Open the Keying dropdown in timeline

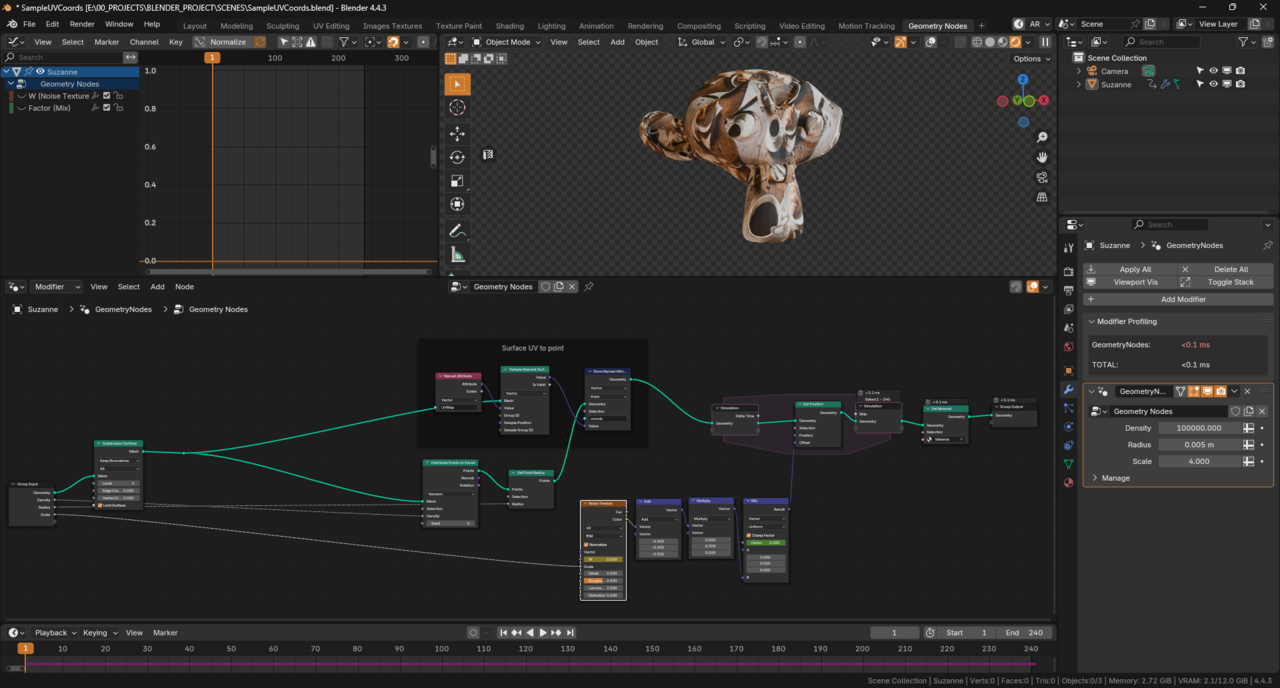99,633
